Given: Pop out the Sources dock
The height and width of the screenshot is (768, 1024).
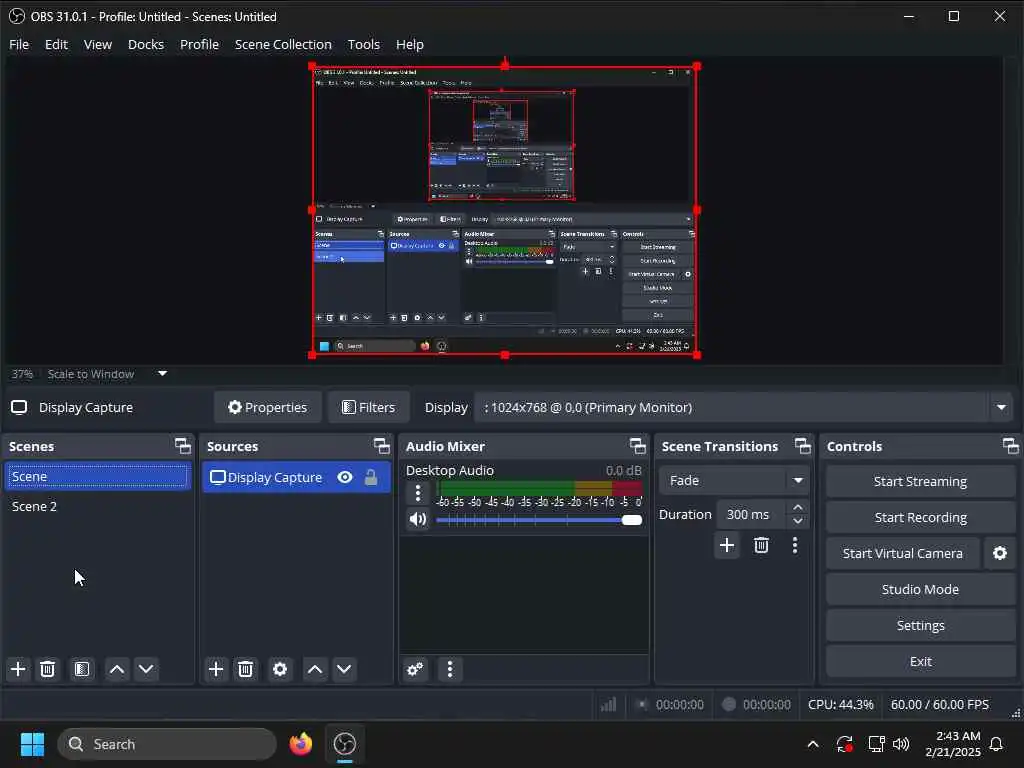Looking at the screenshot, I should point(382,446).
